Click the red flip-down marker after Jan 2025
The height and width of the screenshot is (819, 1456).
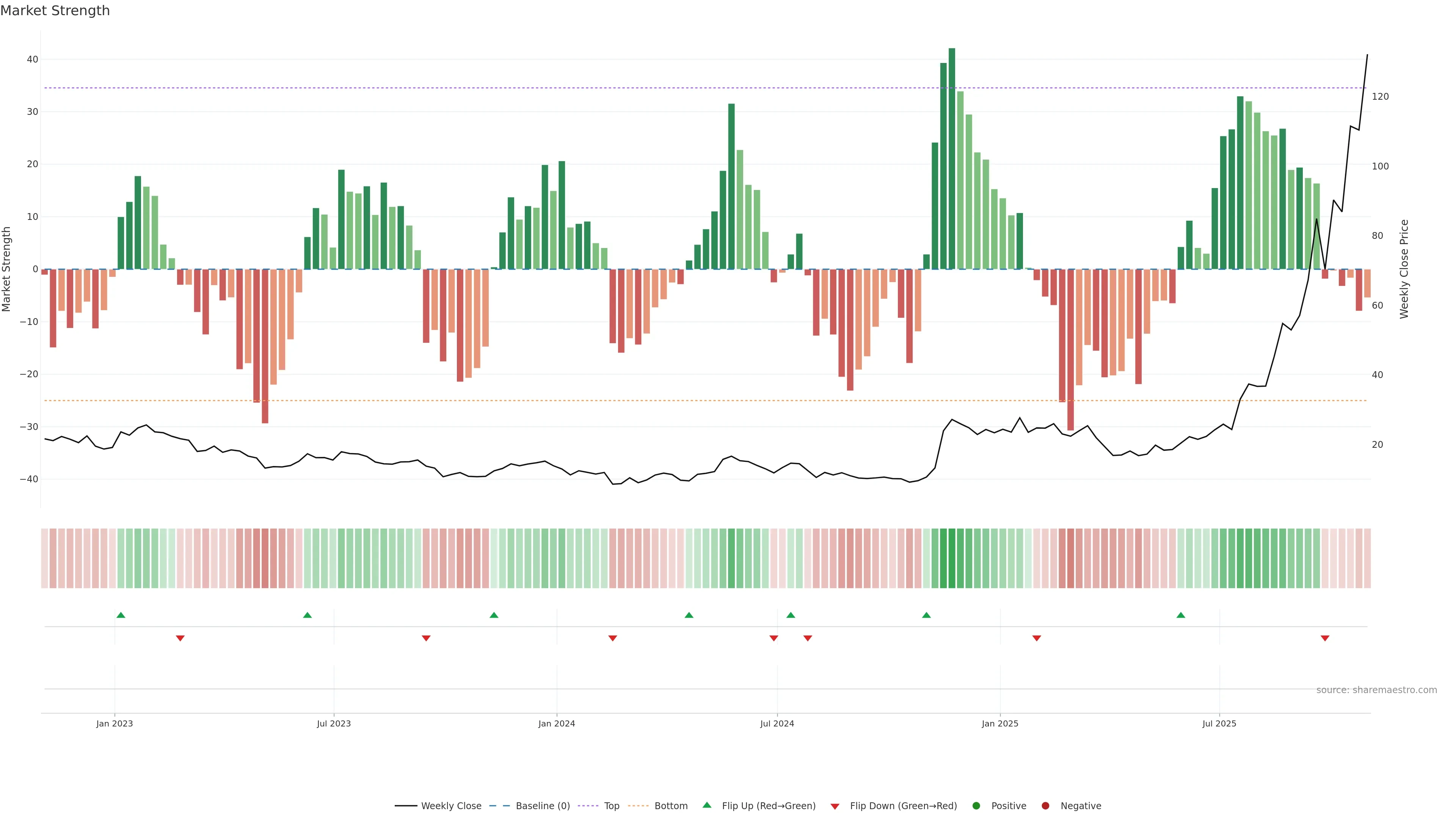point(1037,638)
